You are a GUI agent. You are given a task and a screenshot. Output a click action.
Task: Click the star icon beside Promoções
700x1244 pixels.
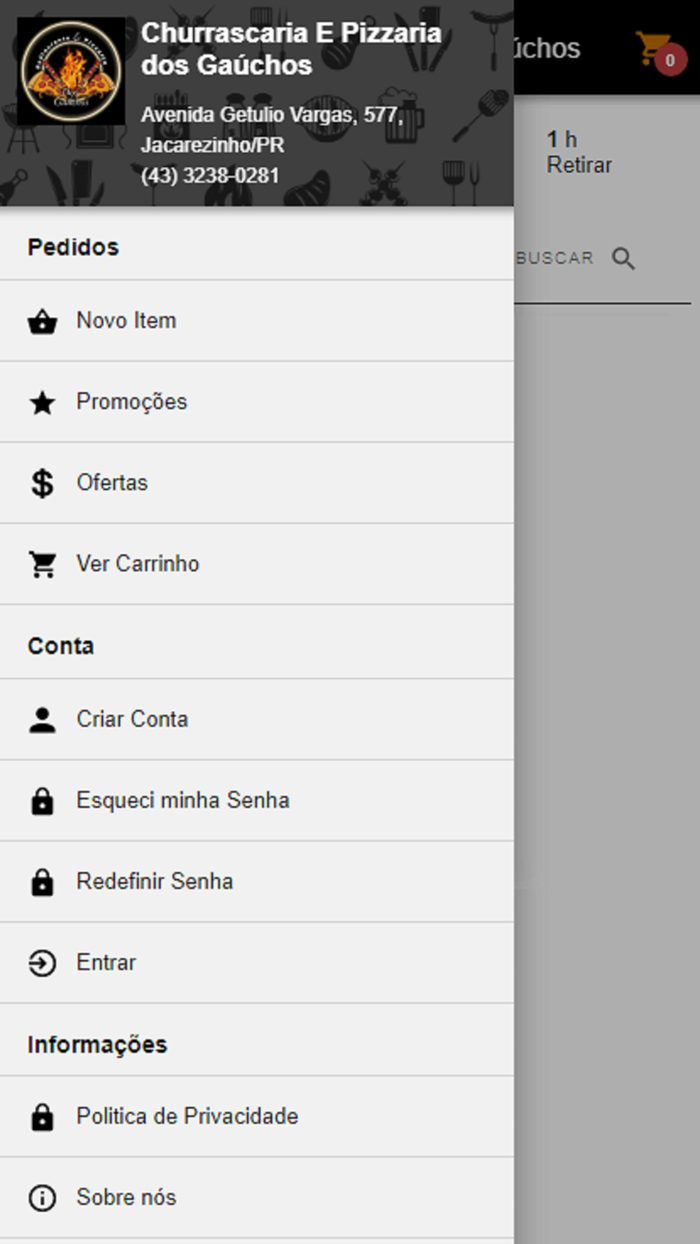[x=42, y=403]
